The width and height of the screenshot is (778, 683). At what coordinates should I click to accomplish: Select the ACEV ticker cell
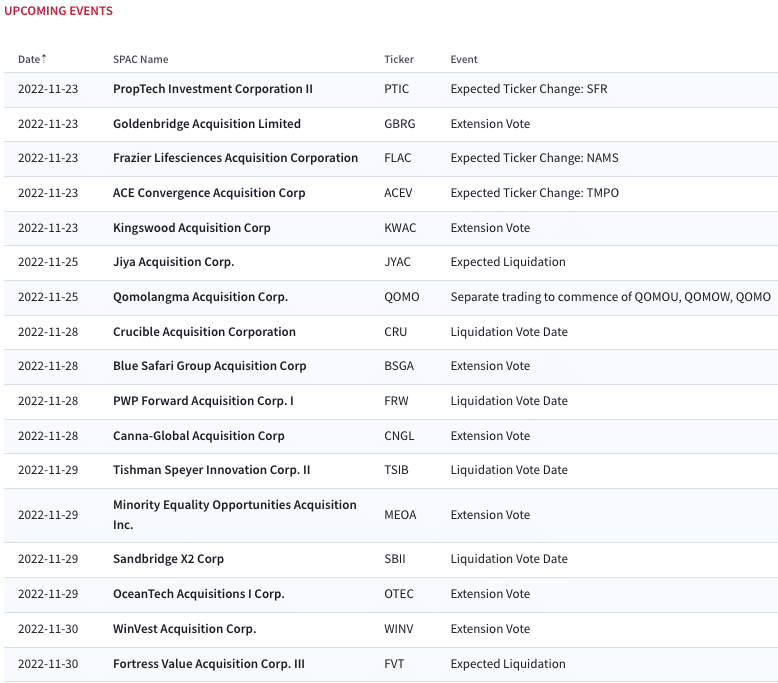pyautogui.click(x=398, y=193)
